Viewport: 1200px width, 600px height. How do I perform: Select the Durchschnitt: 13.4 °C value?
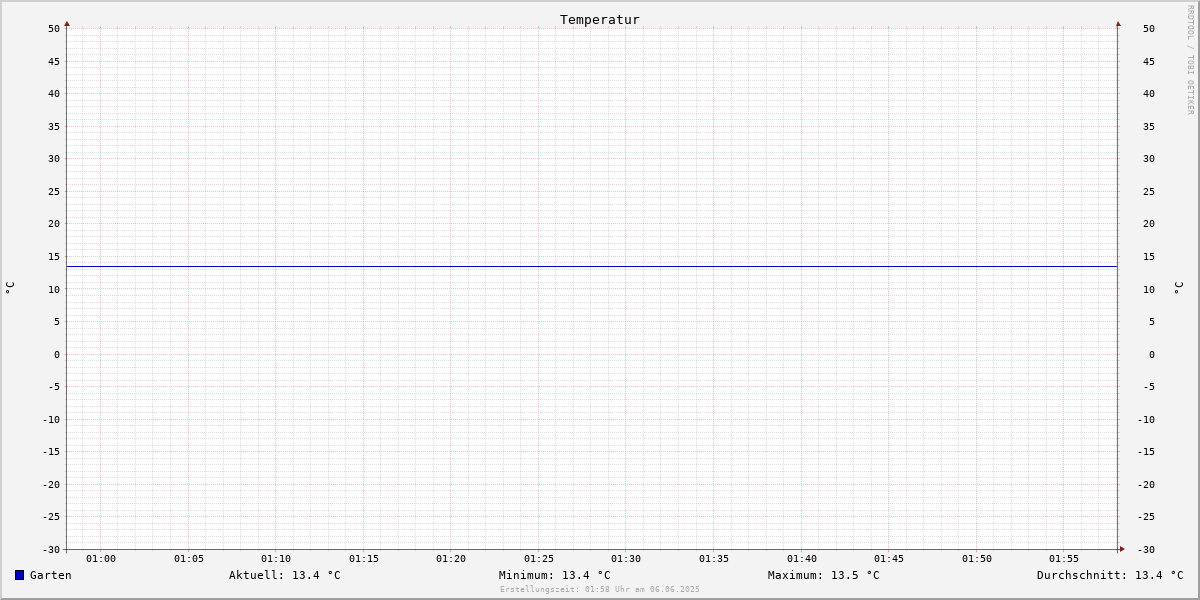(1110, 575)
